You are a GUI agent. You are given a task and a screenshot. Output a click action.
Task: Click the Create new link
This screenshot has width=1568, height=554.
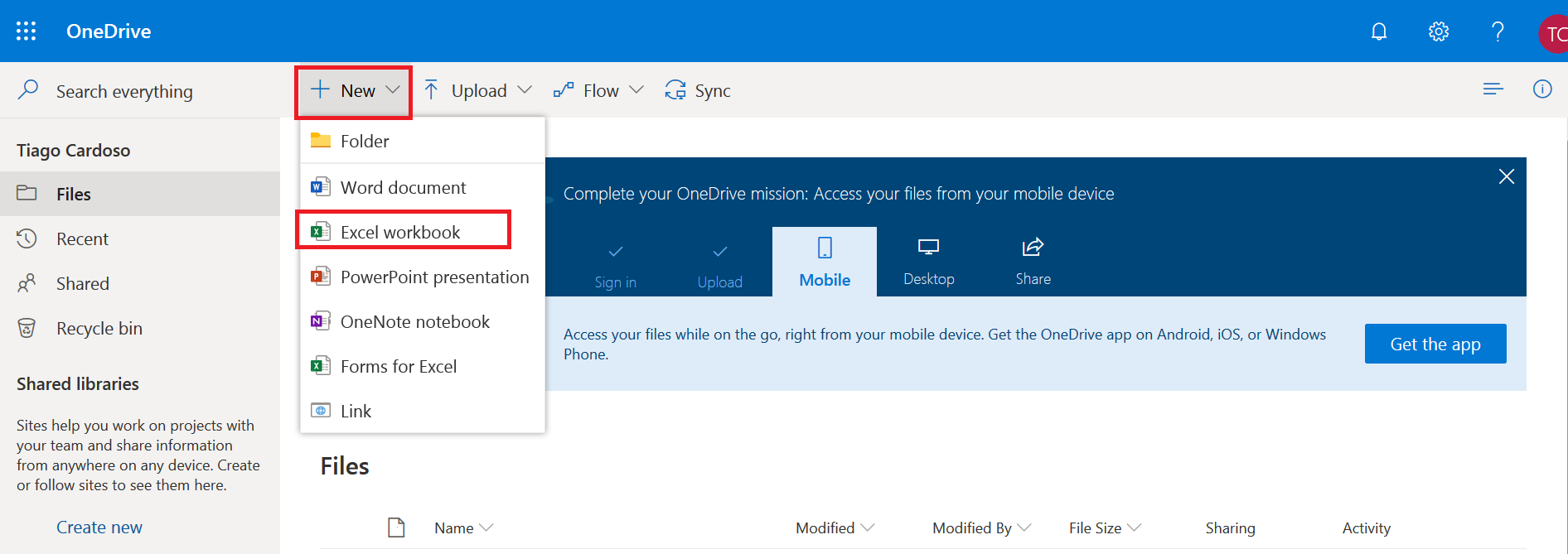pos(99,528)
